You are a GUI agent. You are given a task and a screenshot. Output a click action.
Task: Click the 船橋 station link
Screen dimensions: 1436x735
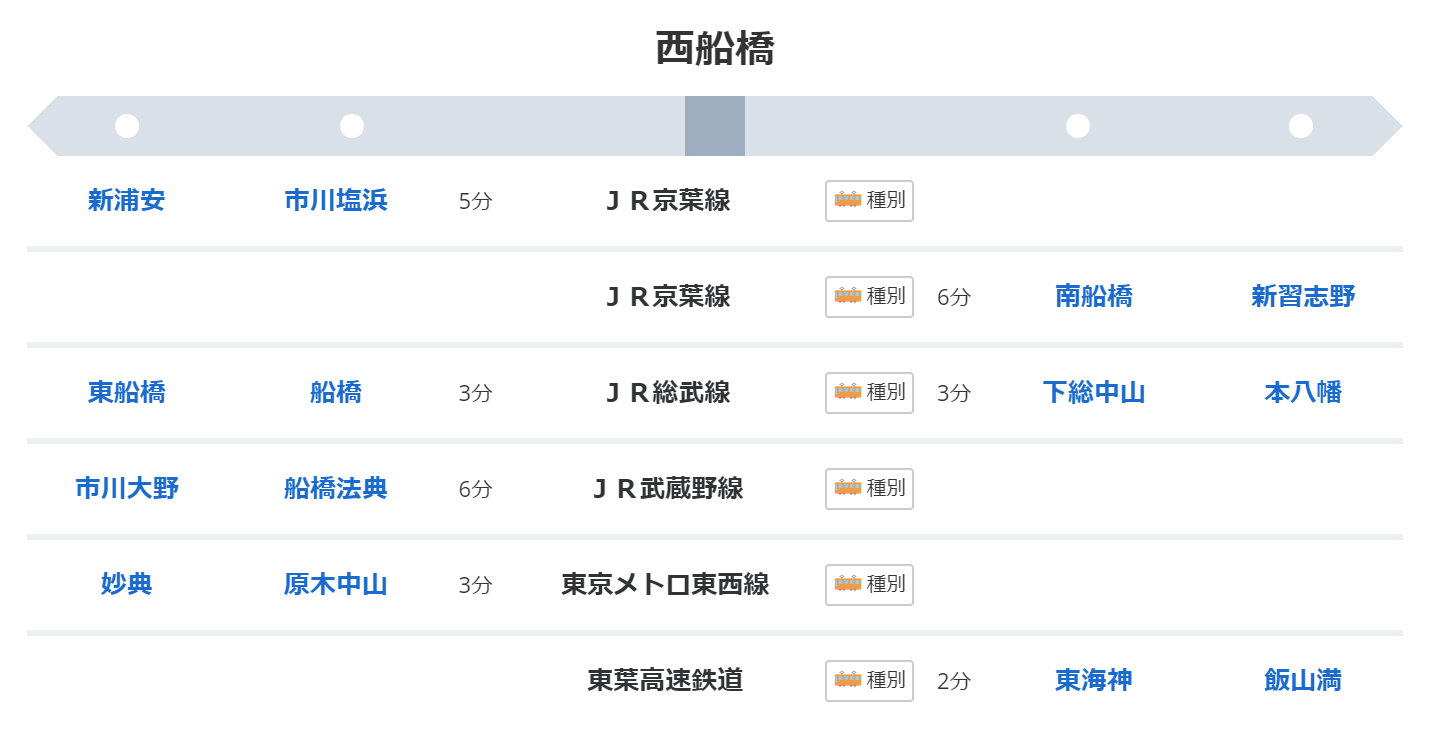pyautogui.click(x=336, y=392)
